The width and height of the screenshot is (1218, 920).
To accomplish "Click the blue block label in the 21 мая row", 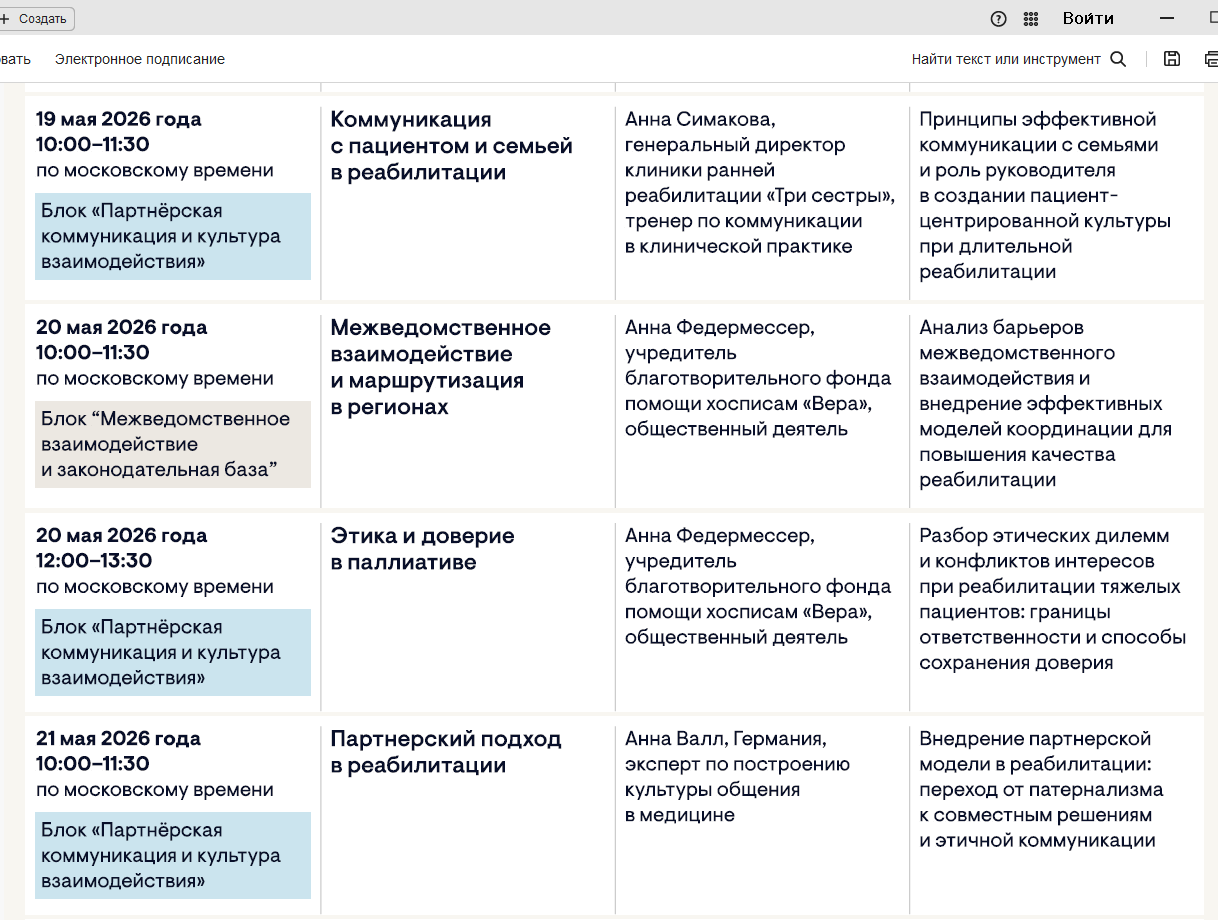I will 173,855.
